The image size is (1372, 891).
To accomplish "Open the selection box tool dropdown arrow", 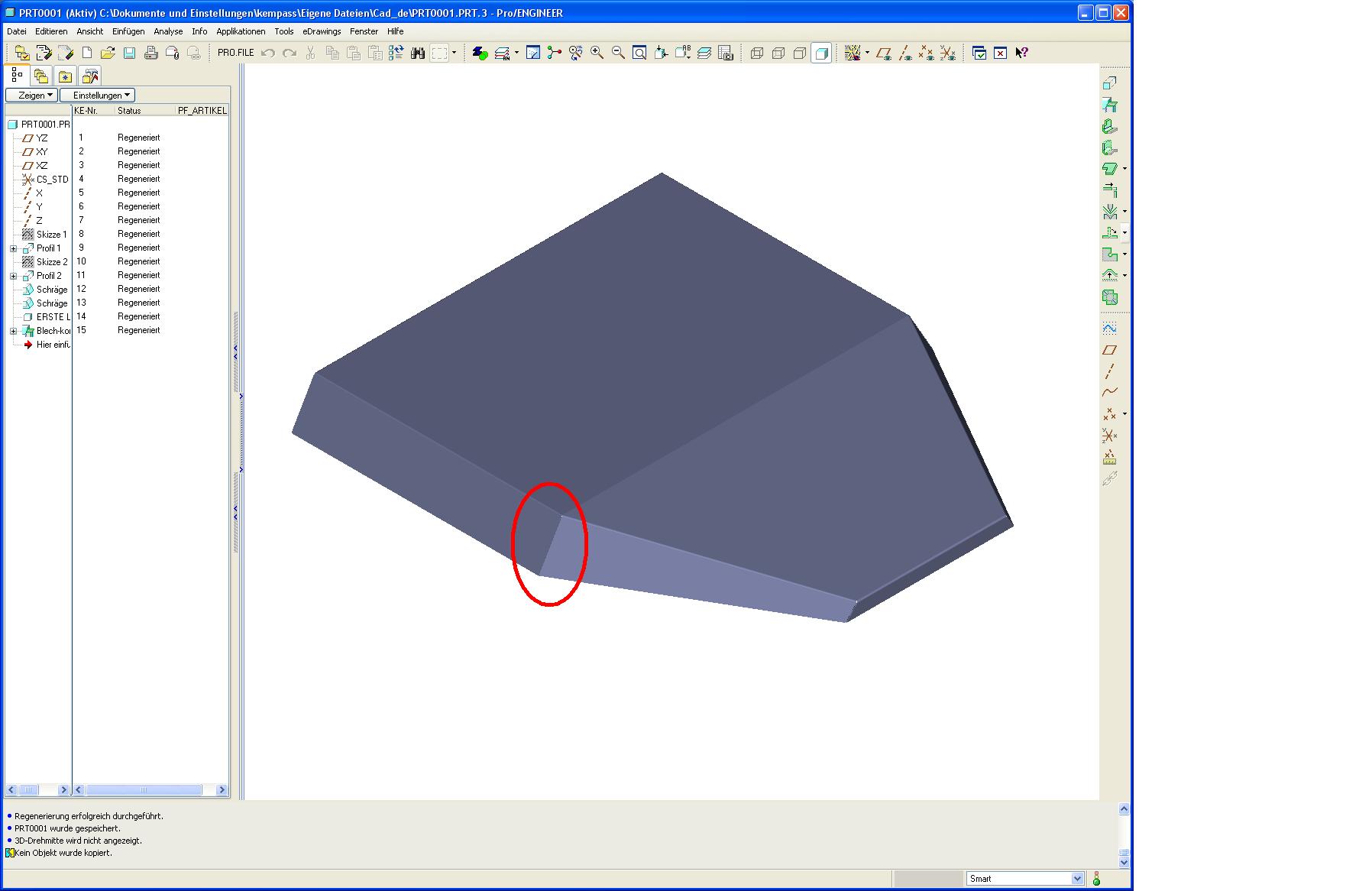I will point(454,53).
